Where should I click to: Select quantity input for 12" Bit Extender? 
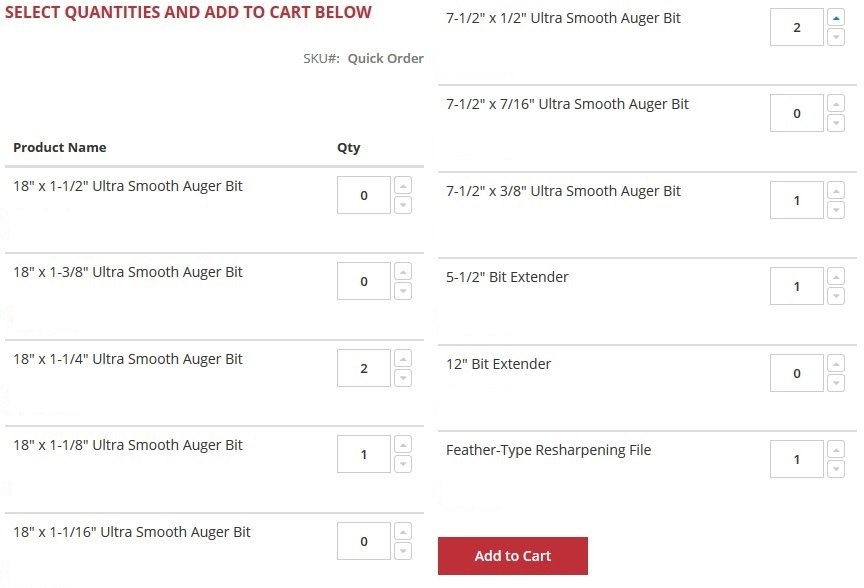(x=797, y=373)
